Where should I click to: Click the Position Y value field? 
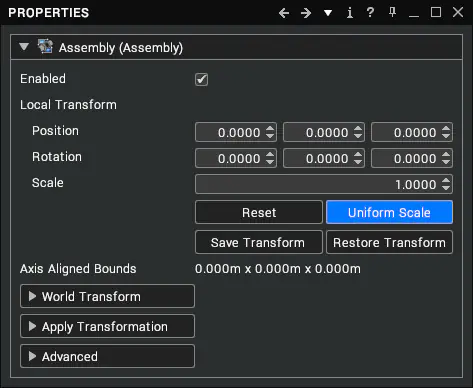(324, 132)
